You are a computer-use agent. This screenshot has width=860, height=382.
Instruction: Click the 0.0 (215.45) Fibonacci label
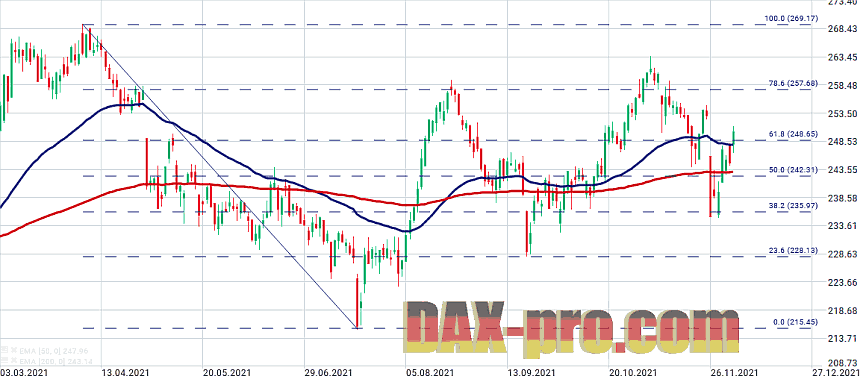point(795,322)
